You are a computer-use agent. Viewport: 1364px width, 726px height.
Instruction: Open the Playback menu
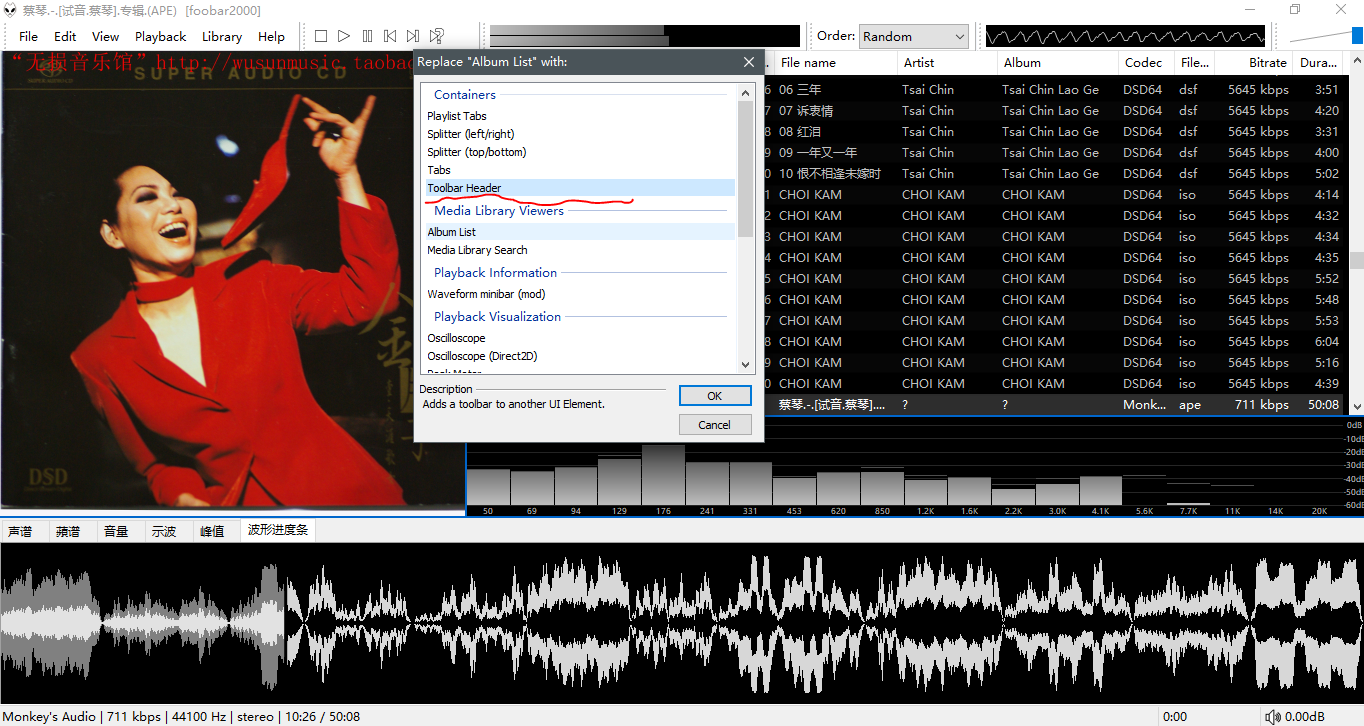pos(160,36)
